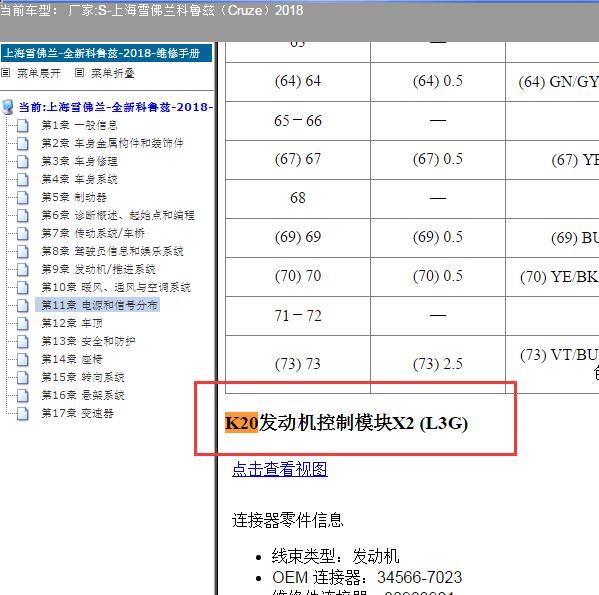Open chapter 第2章 车身金属构件和装饰件
The height and width of the screenshot is (595, 599).
coord(112,143)
